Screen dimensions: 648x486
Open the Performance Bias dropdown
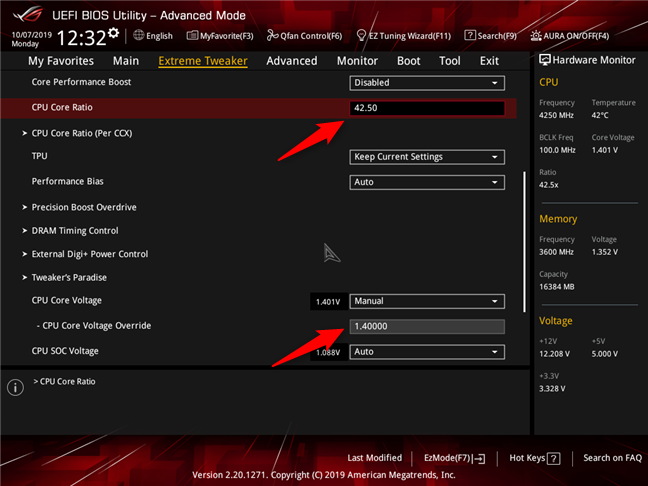[x=427, y=182]
